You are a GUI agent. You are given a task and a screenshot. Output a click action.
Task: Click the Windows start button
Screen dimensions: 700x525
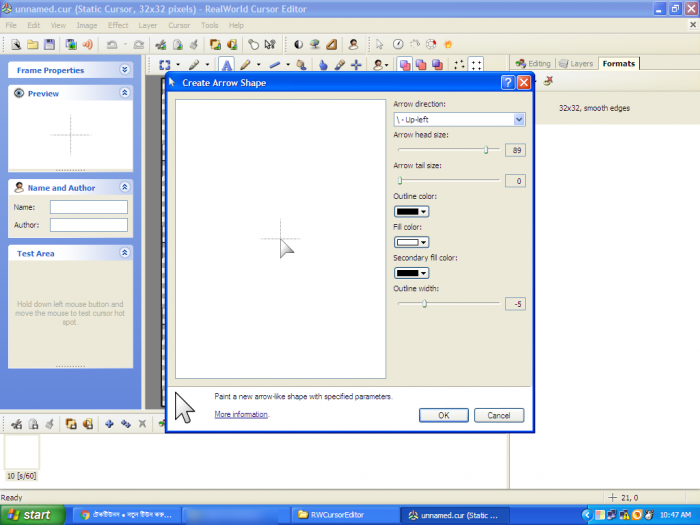point(32,515)
